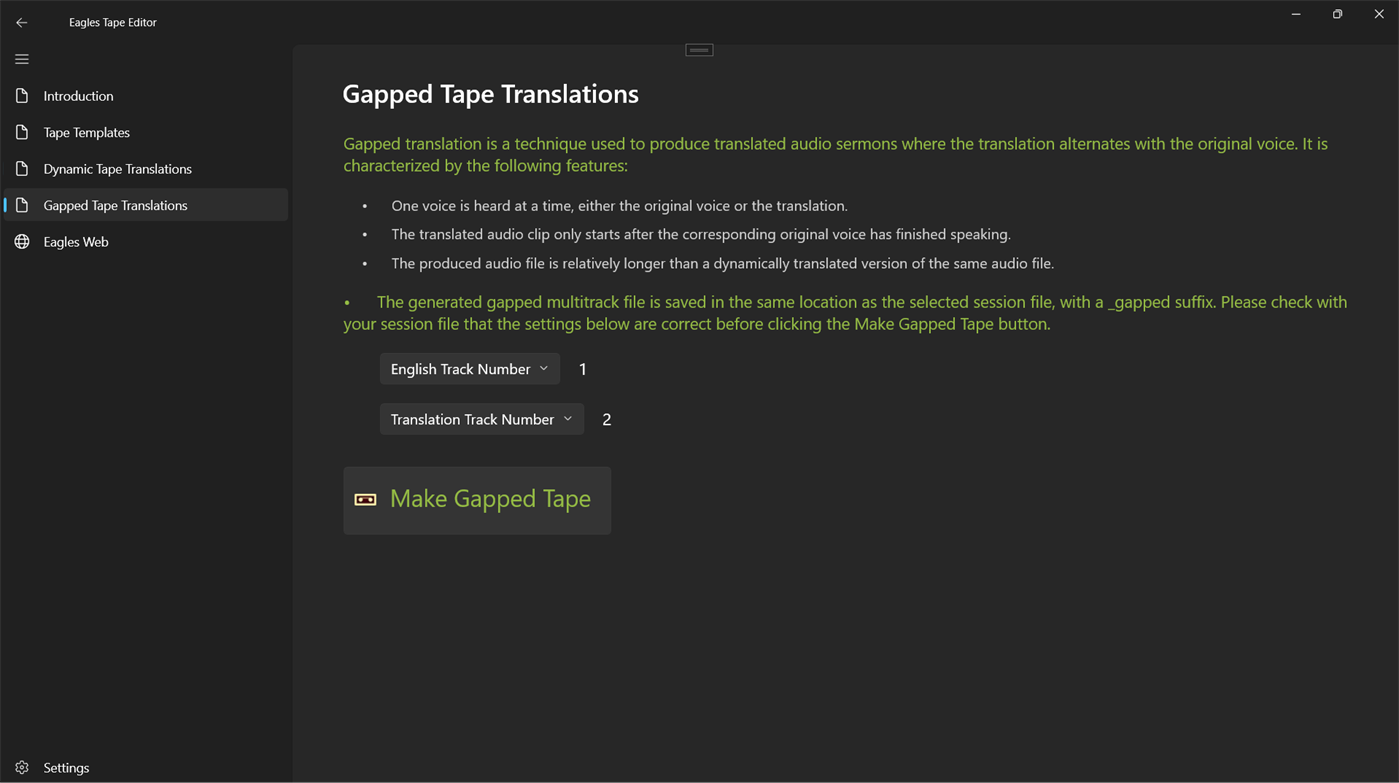Screen dimensions: 1399x783
Task: Select the Dynamic Tape Translations sidebar item
Action: coord(117,168)
